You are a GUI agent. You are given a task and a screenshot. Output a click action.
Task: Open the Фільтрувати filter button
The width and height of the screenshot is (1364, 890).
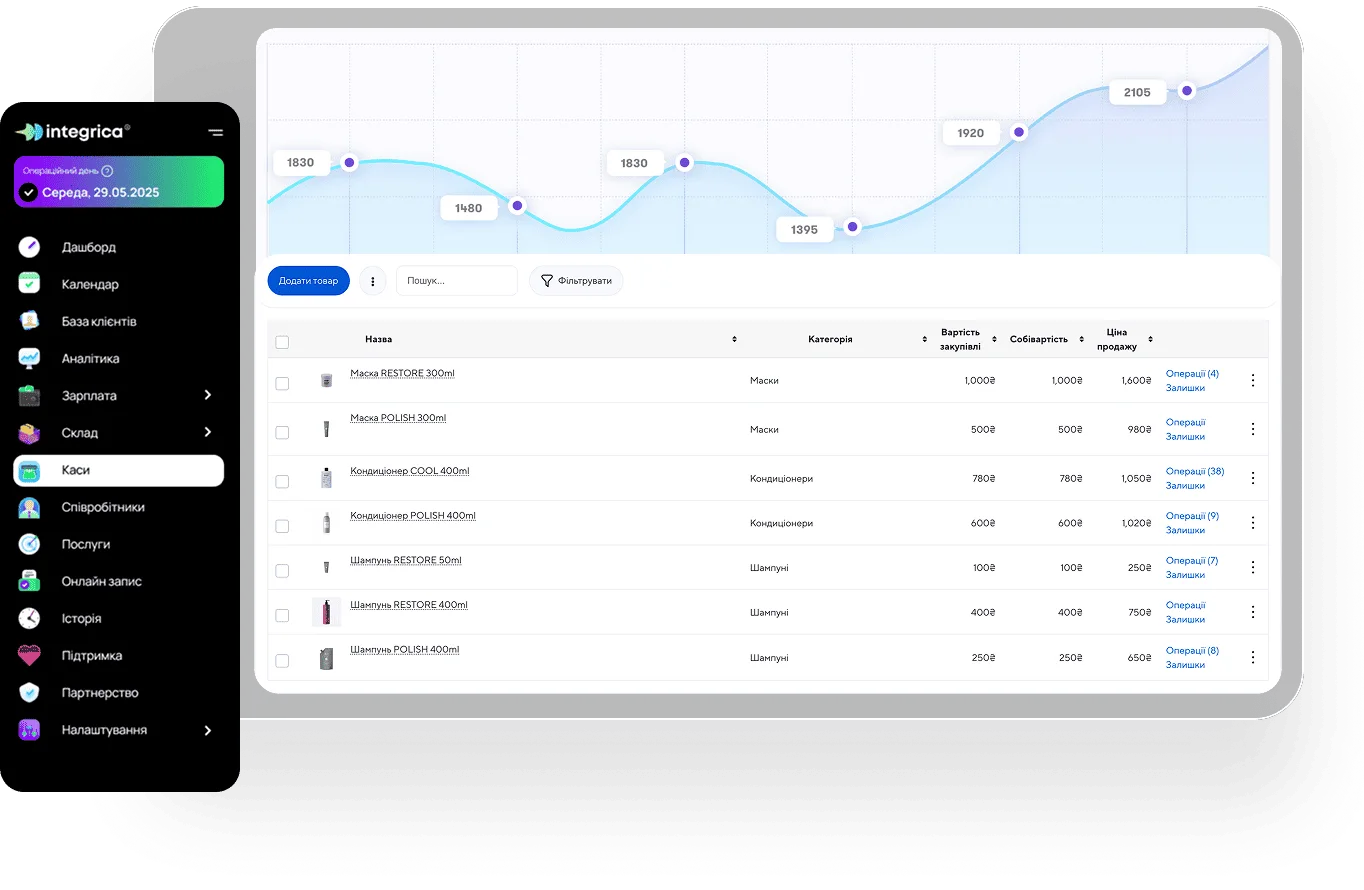[x=576, y=281]
